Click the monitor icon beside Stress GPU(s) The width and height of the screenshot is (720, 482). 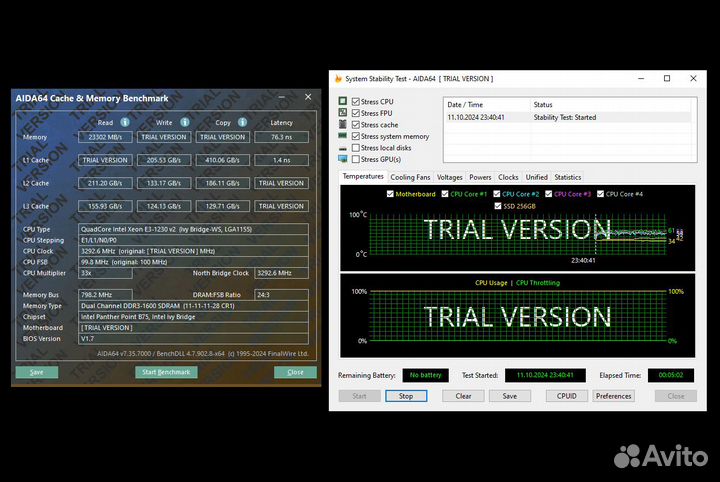(343, 159)
